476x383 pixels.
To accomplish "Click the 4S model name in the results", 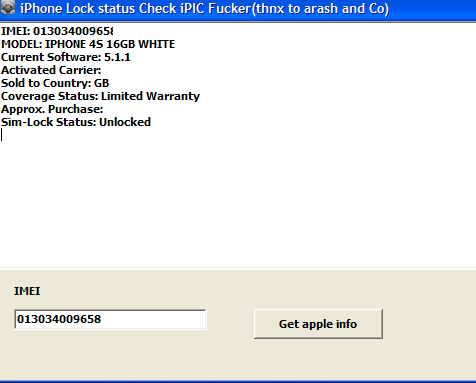I will pyautogui.click(x=96, y=44).
